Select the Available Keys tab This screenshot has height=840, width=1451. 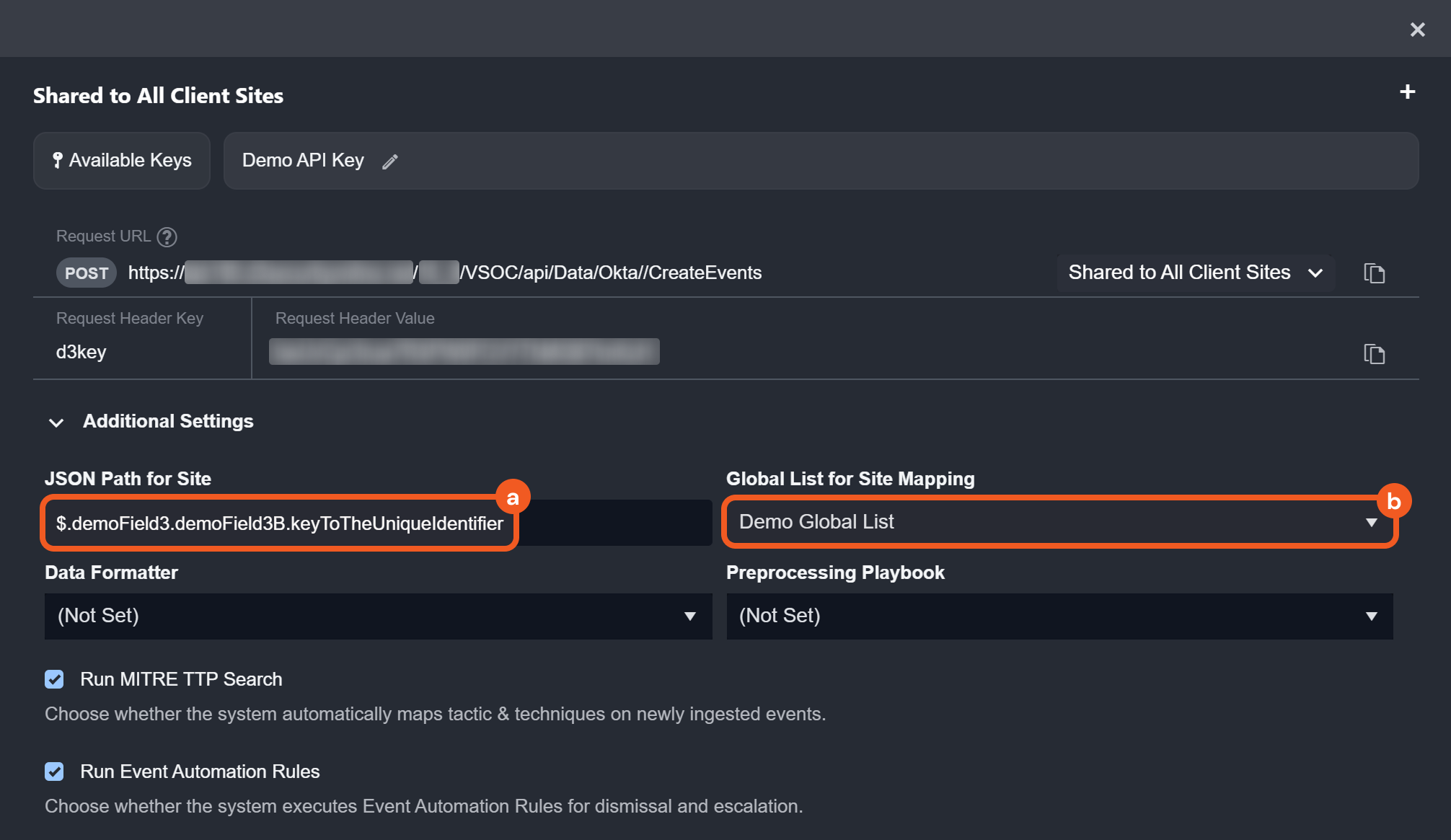tap(130, 160)
